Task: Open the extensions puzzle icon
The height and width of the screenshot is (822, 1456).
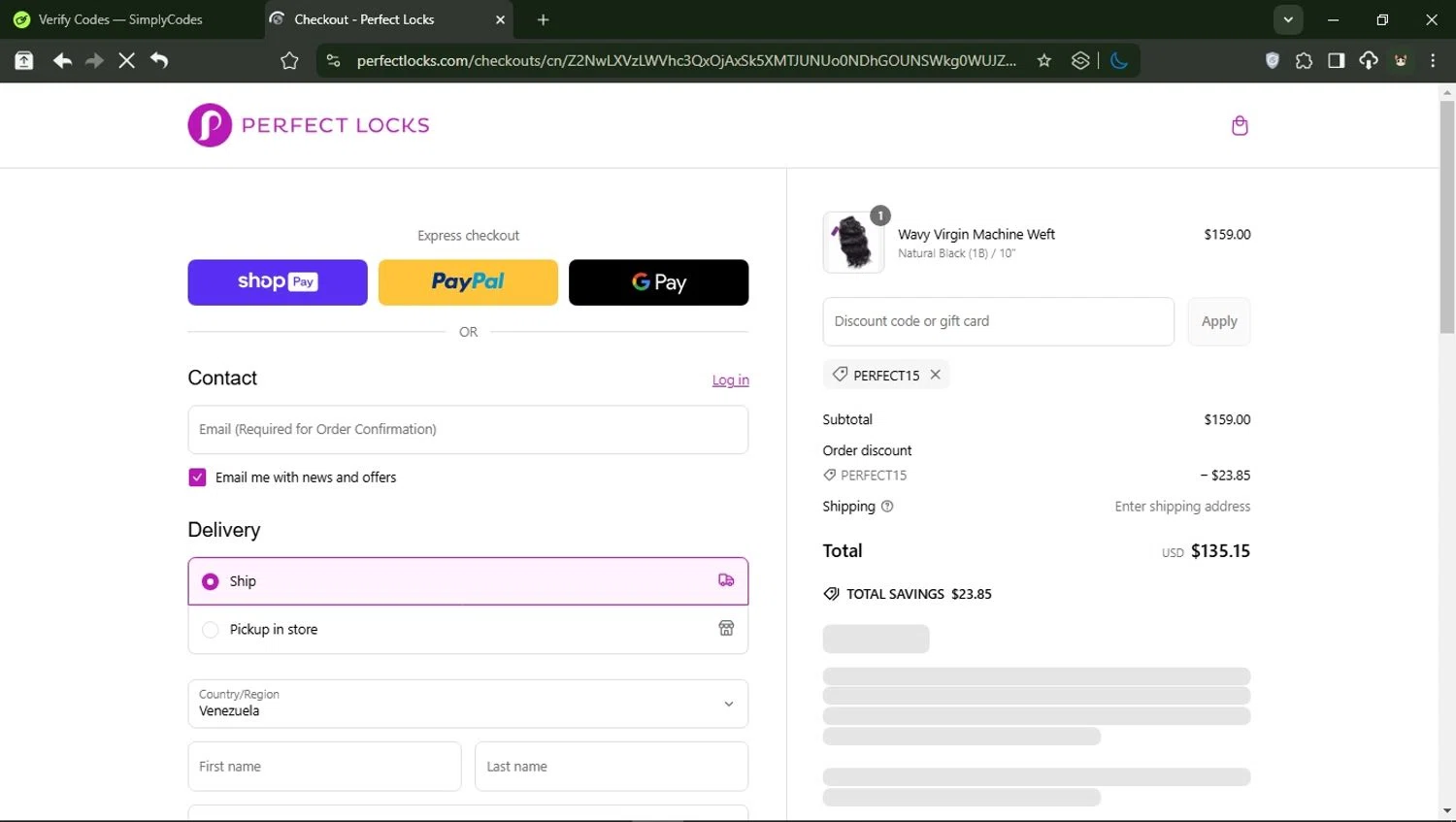Action: (x=1304, y=60)
